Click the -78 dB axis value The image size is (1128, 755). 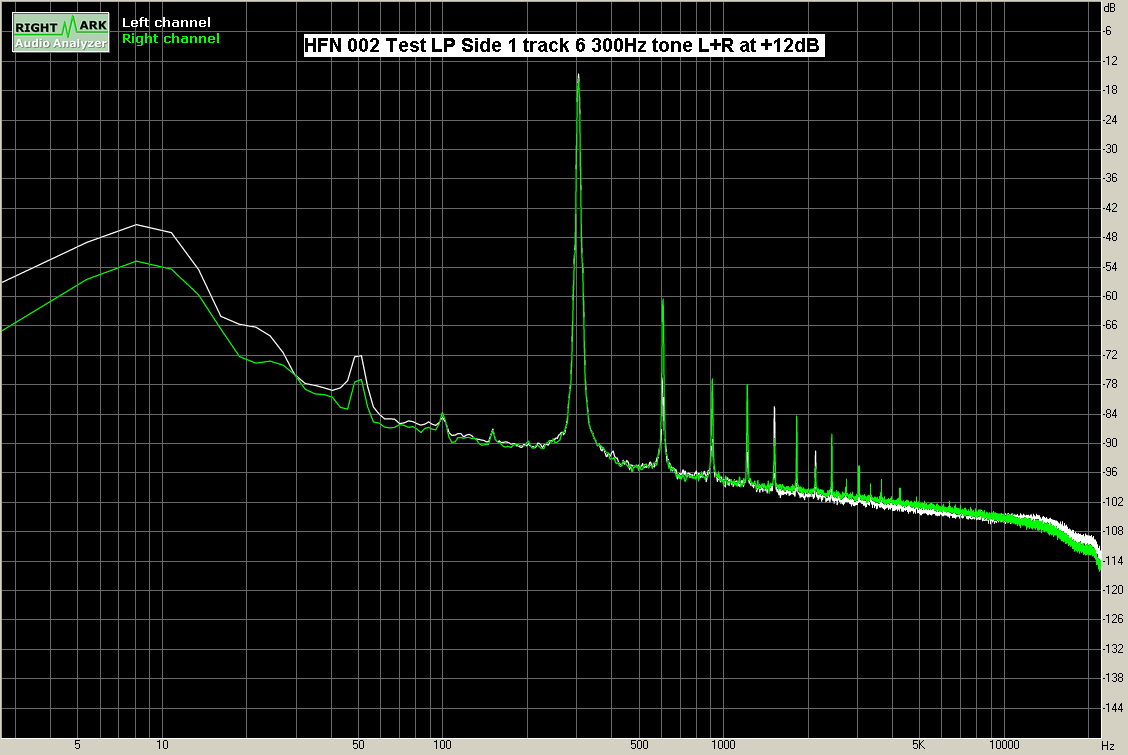click(1110, 384)
